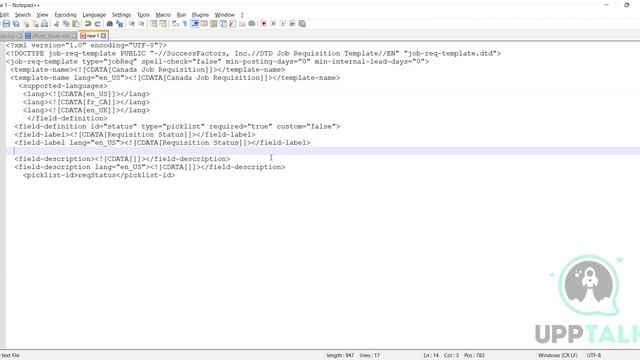Open the Run menu

(x=181, y=15)
